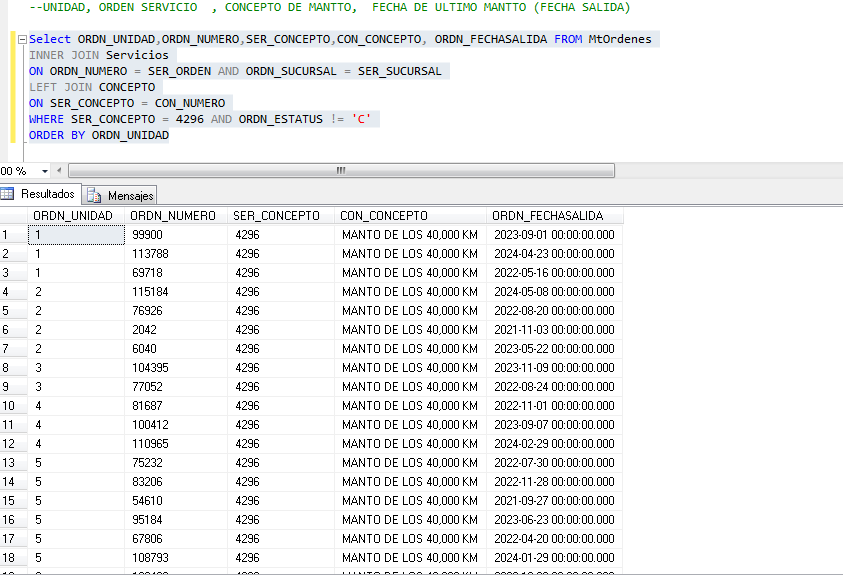
Task: Switch to the Resultados tab
Action: coord(40,194)
